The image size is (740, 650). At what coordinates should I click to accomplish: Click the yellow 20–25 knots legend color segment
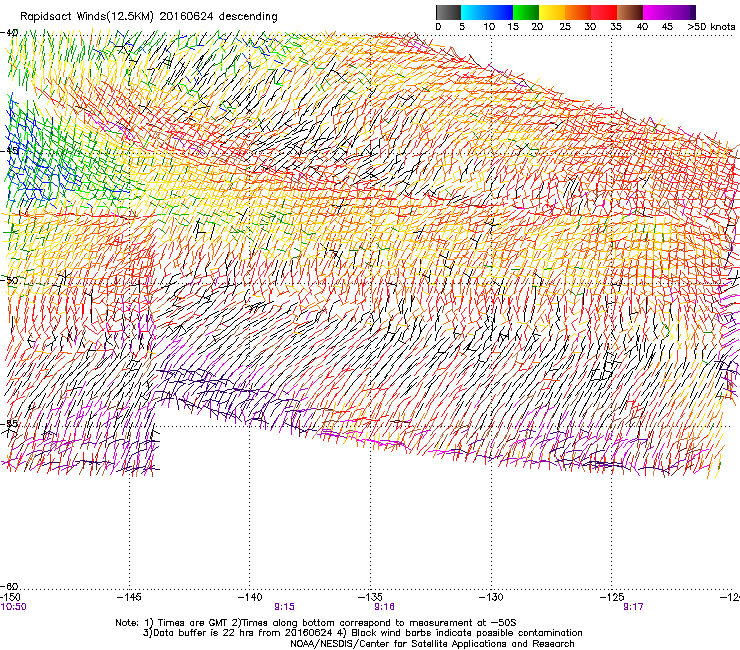coord(552,12)
